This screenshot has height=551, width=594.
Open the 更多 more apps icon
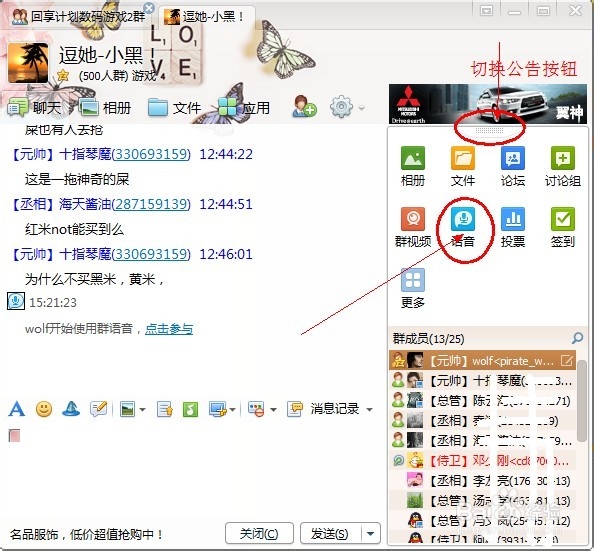point(413,280)
